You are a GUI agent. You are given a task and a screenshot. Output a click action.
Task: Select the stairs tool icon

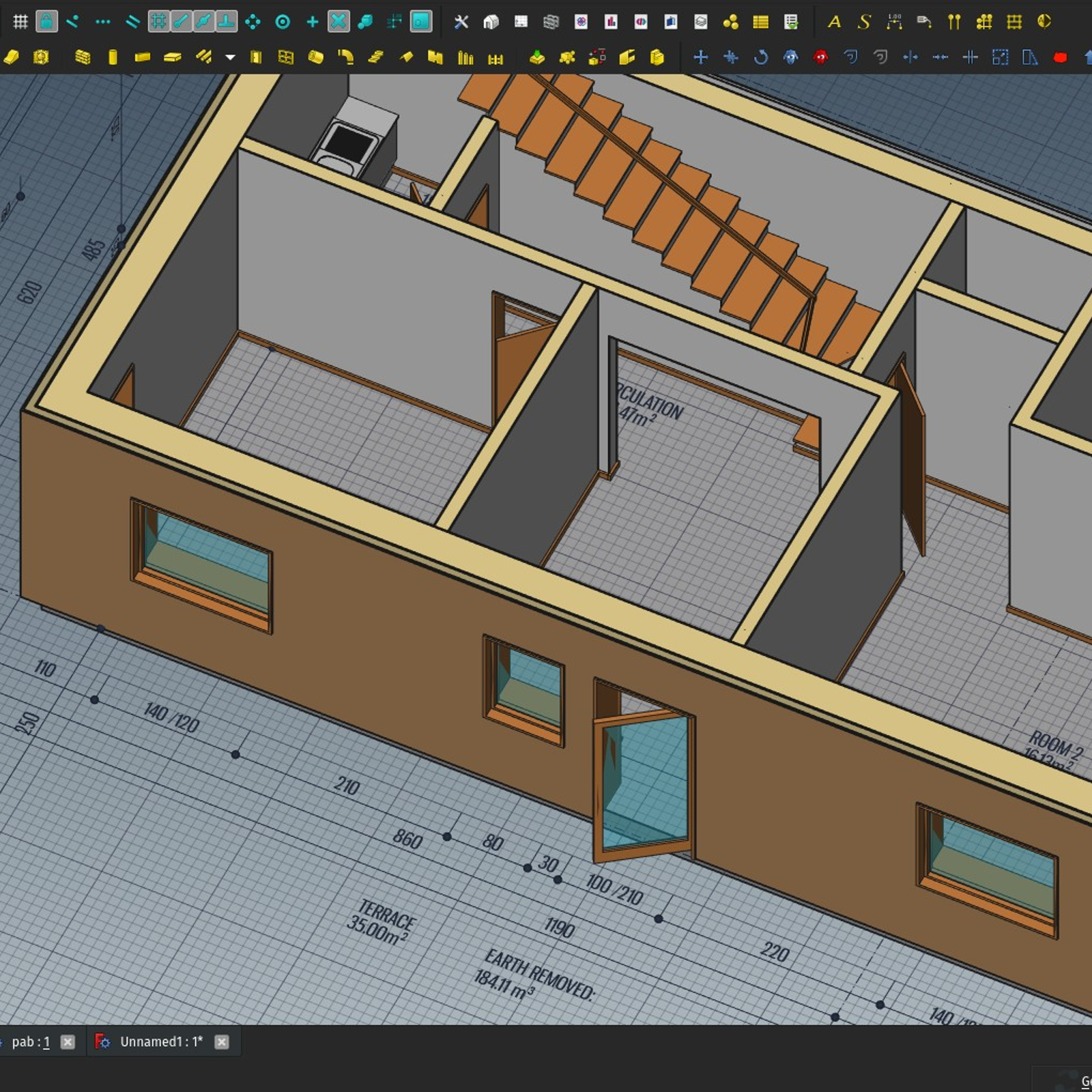pos(375,57)
